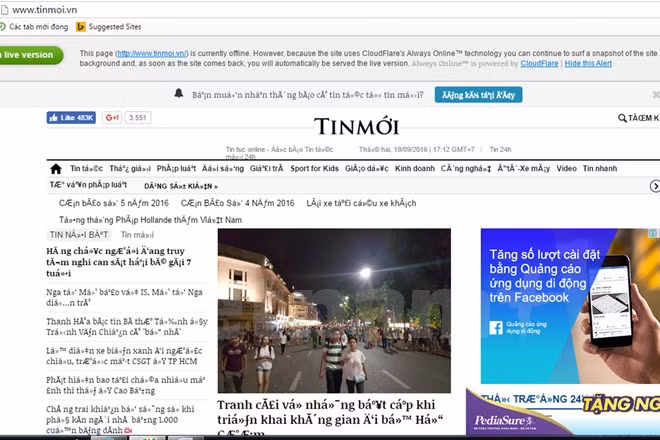This screenshot has height=440, width=660.
Task: Click the notification bell icon
Action: (179, 93)
